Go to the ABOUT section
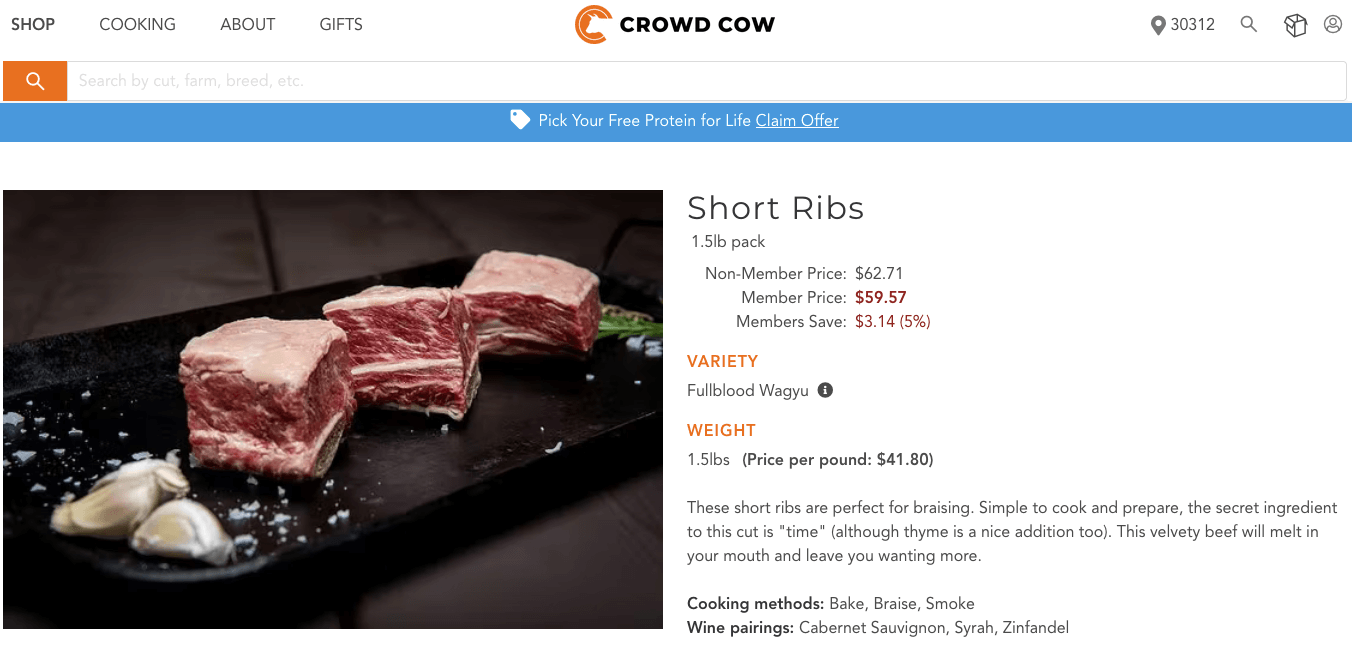The image size is (1352, 648). 247,24
